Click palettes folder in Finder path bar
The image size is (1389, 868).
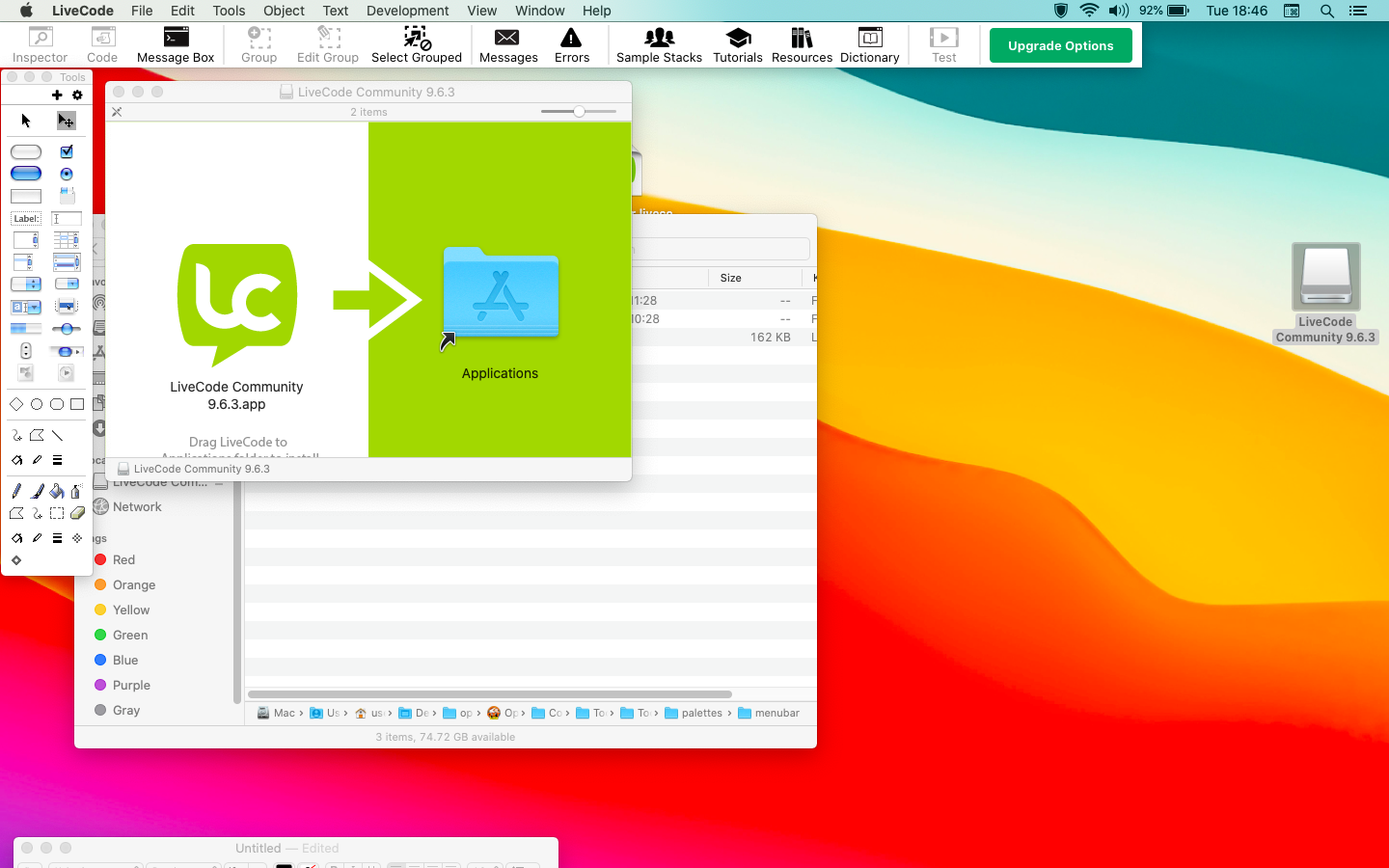[694, 713]
